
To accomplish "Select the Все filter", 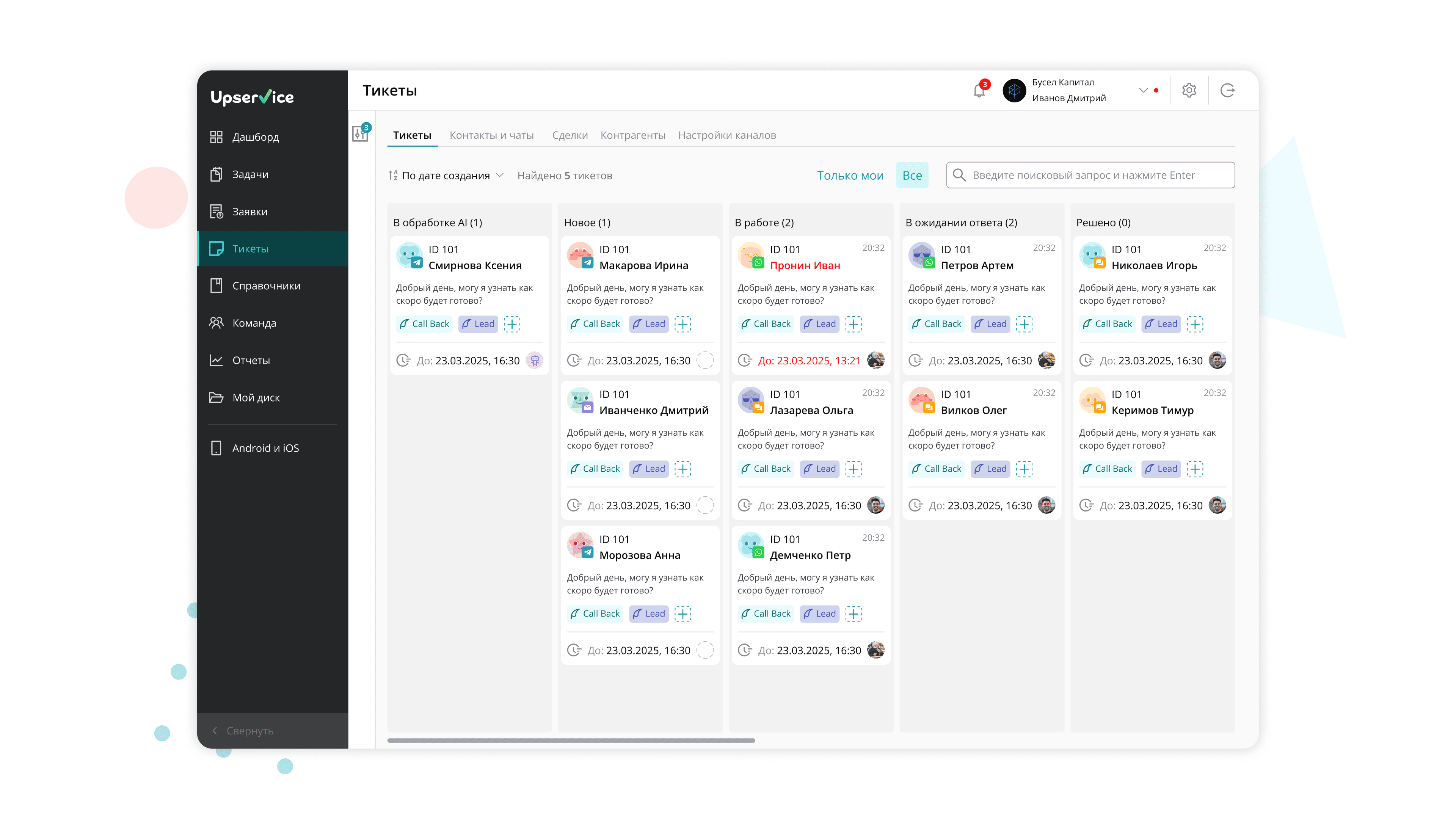I will 912,175.
